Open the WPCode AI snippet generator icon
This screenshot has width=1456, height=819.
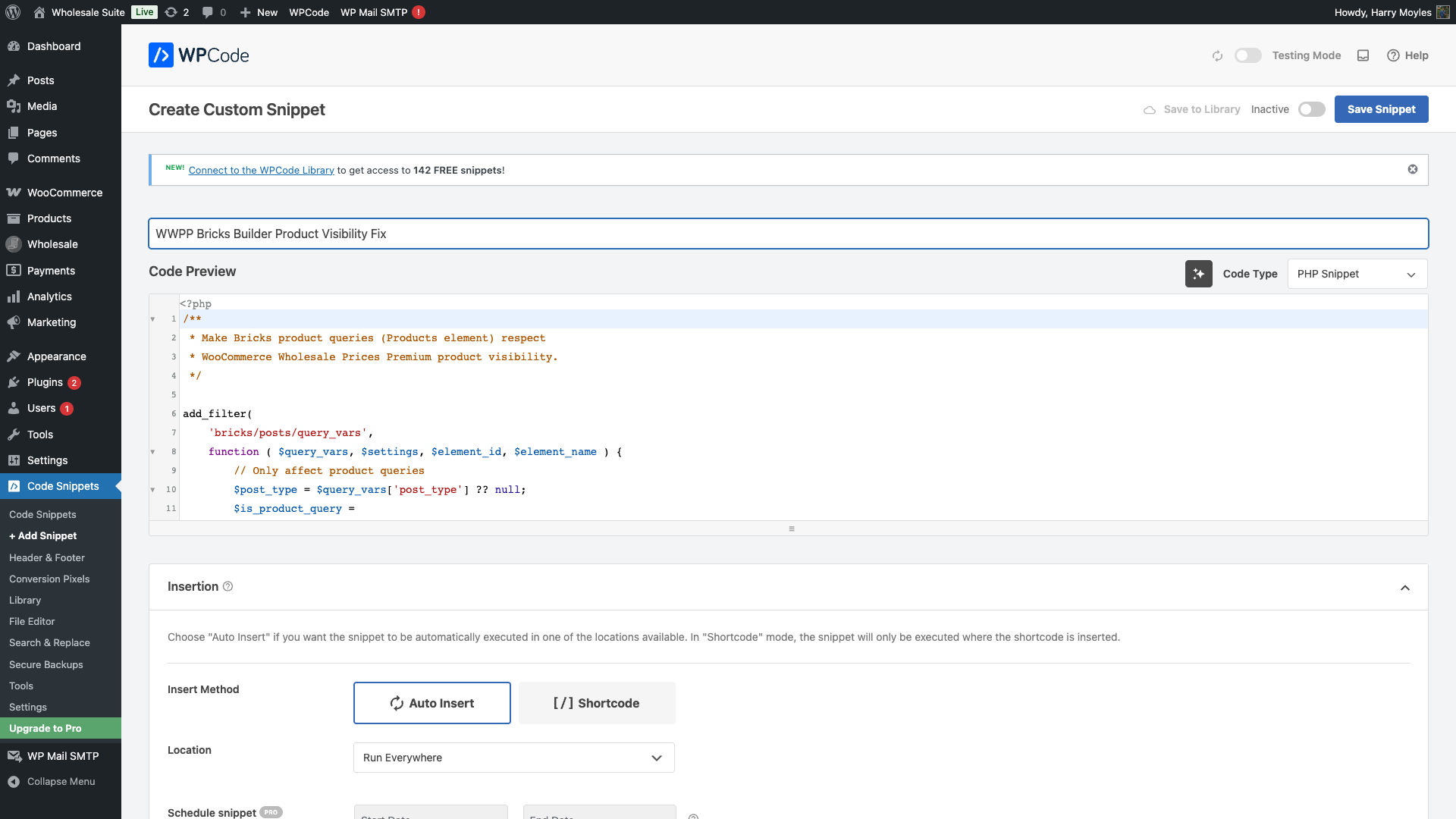coord(1199,274)
